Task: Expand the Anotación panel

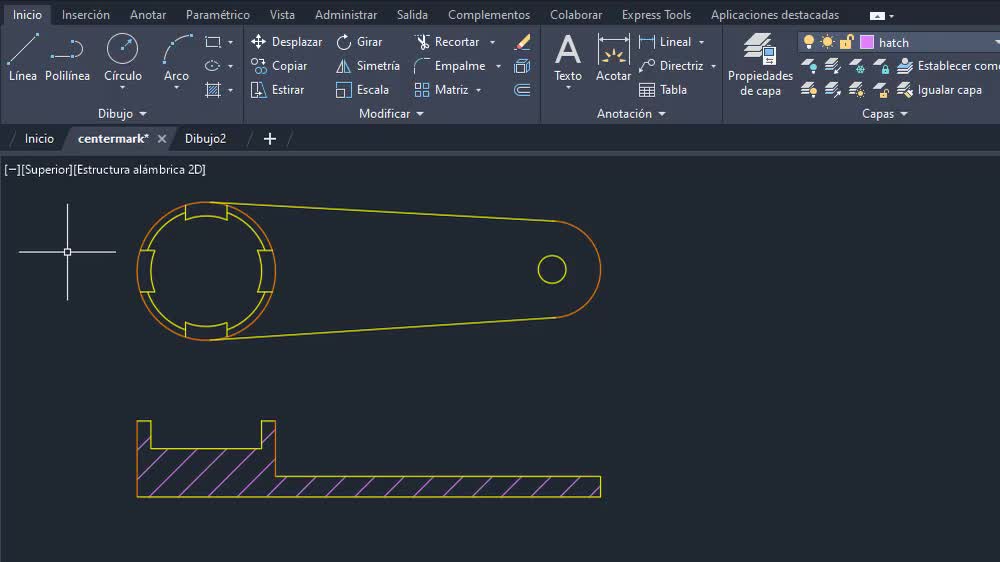Action: pos(631,114)
